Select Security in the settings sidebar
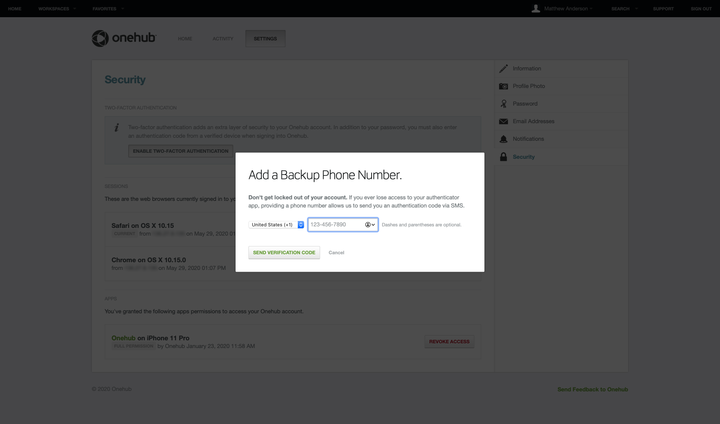The width and height of the screenshot is (720, 424). pos(523,157)
